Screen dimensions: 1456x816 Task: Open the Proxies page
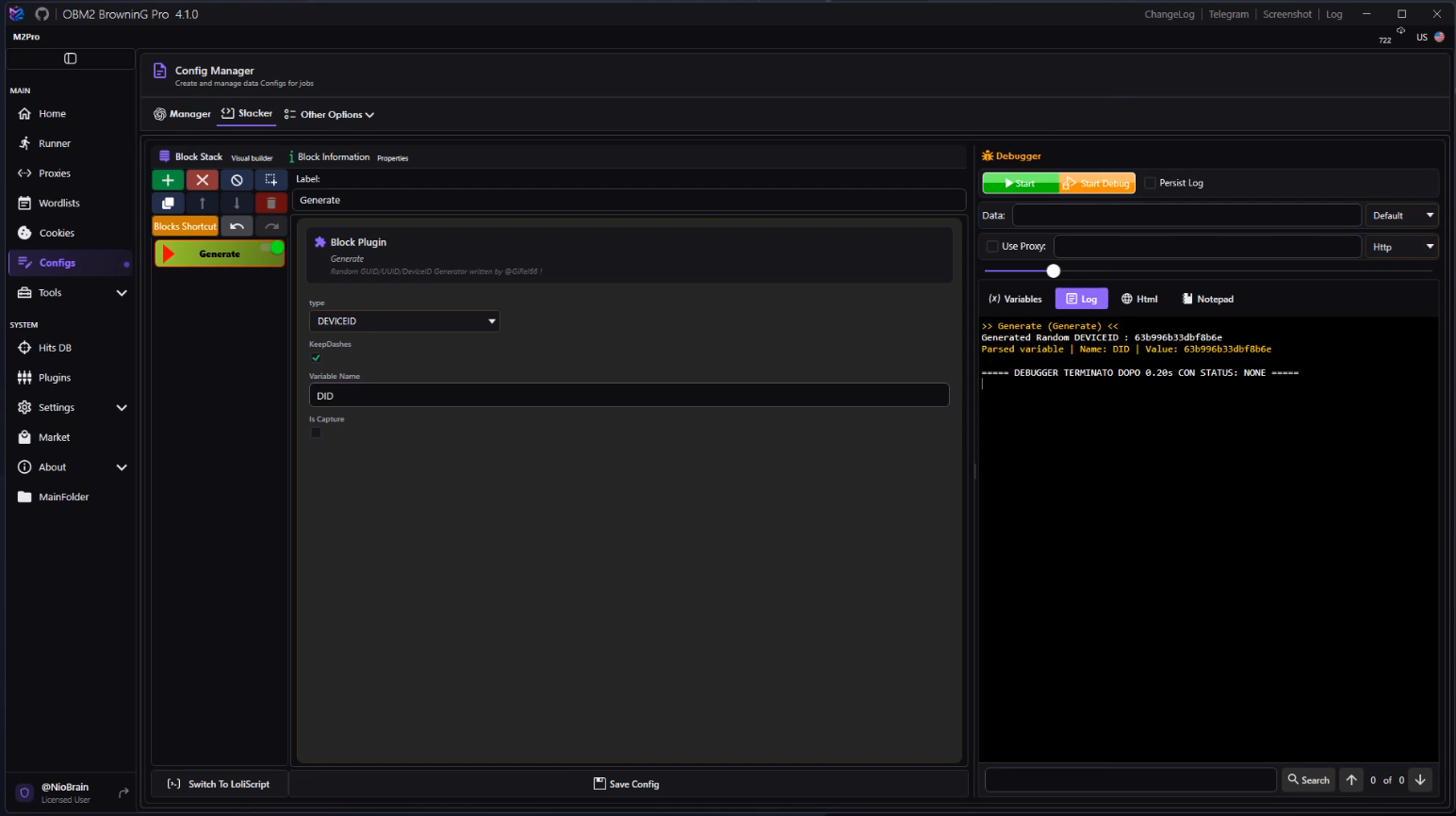tap(70, 173)
